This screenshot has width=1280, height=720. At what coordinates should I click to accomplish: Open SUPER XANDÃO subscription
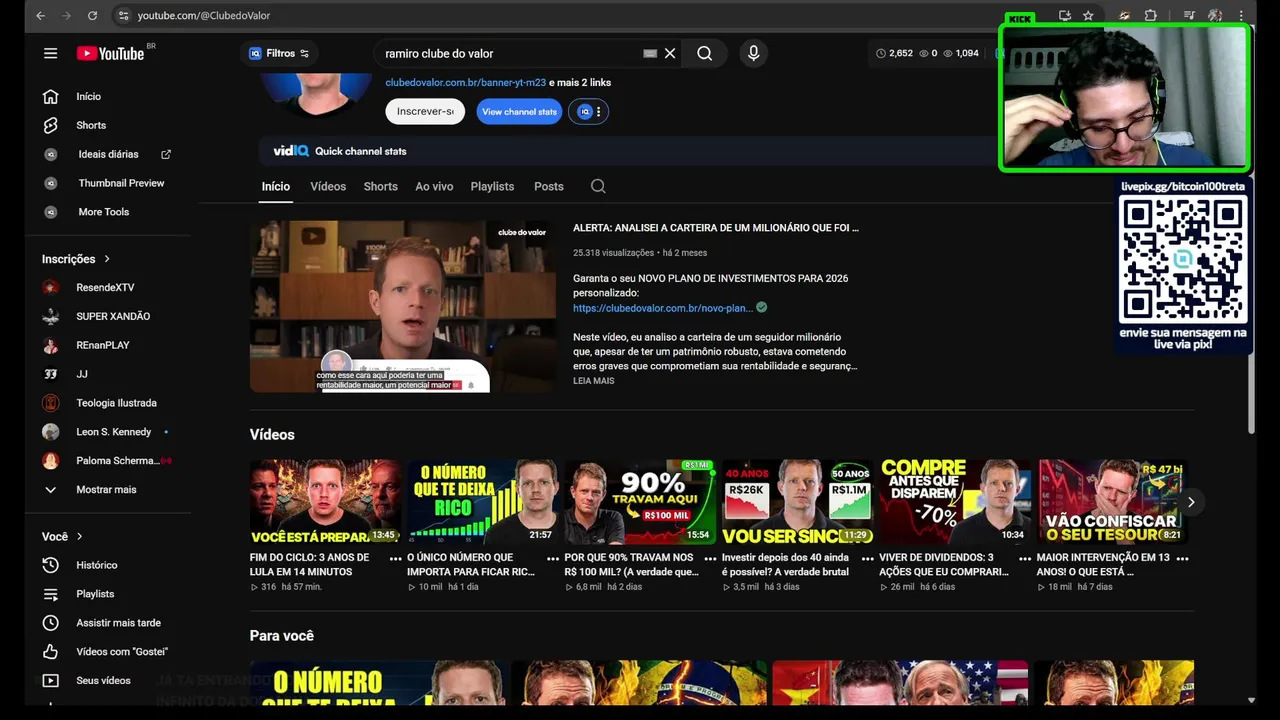(x=115, y=316)
